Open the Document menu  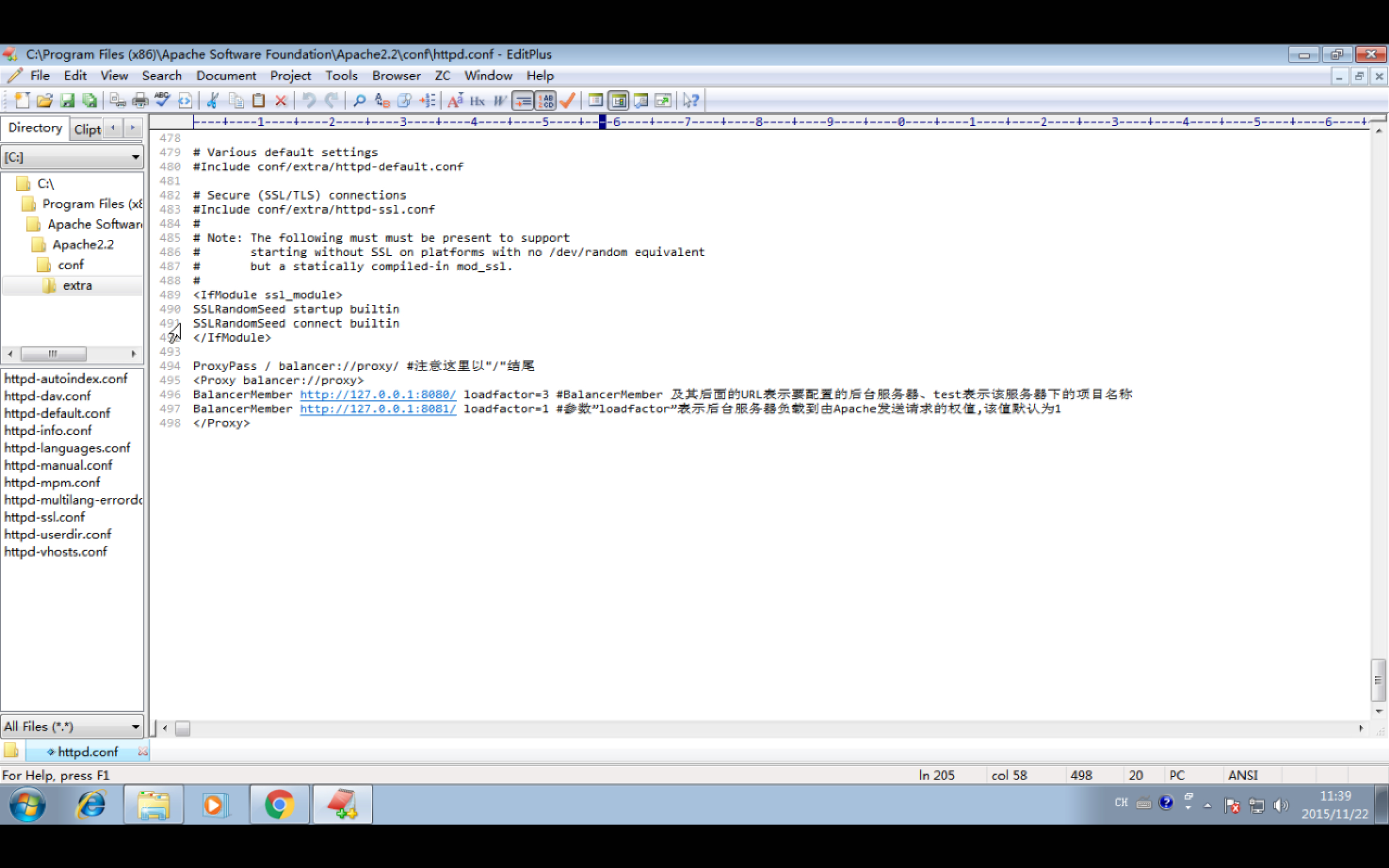click(x=226, y=76)
